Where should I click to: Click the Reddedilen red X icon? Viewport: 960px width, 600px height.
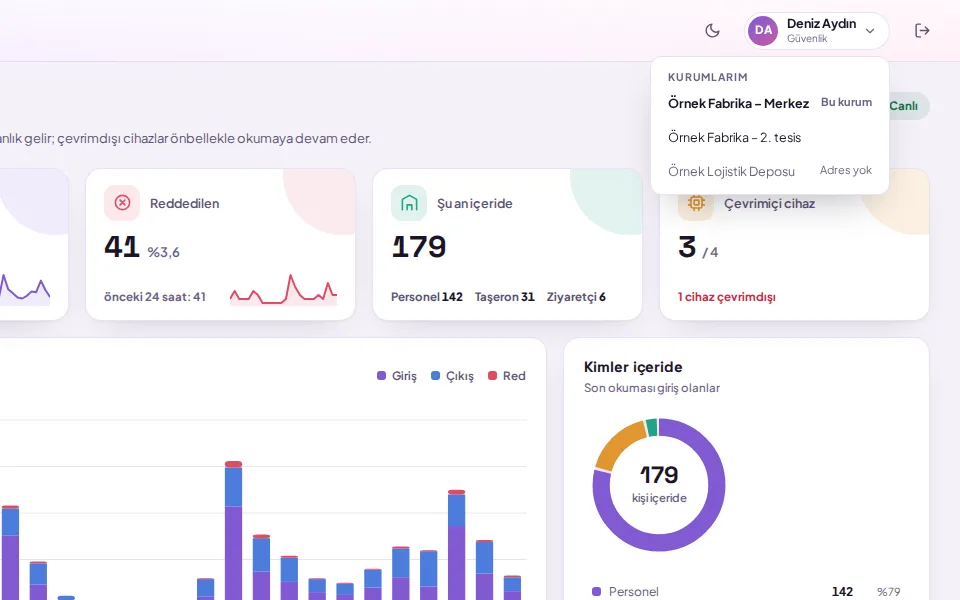click(x=122, y=203)
